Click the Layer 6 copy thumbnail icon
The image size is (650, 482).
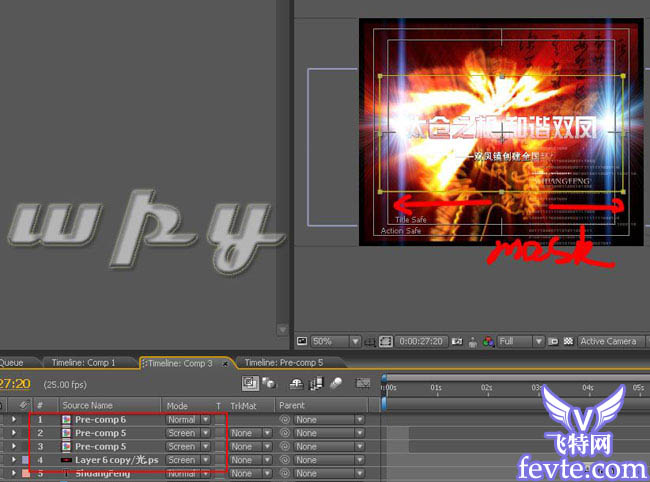point(66,460)
